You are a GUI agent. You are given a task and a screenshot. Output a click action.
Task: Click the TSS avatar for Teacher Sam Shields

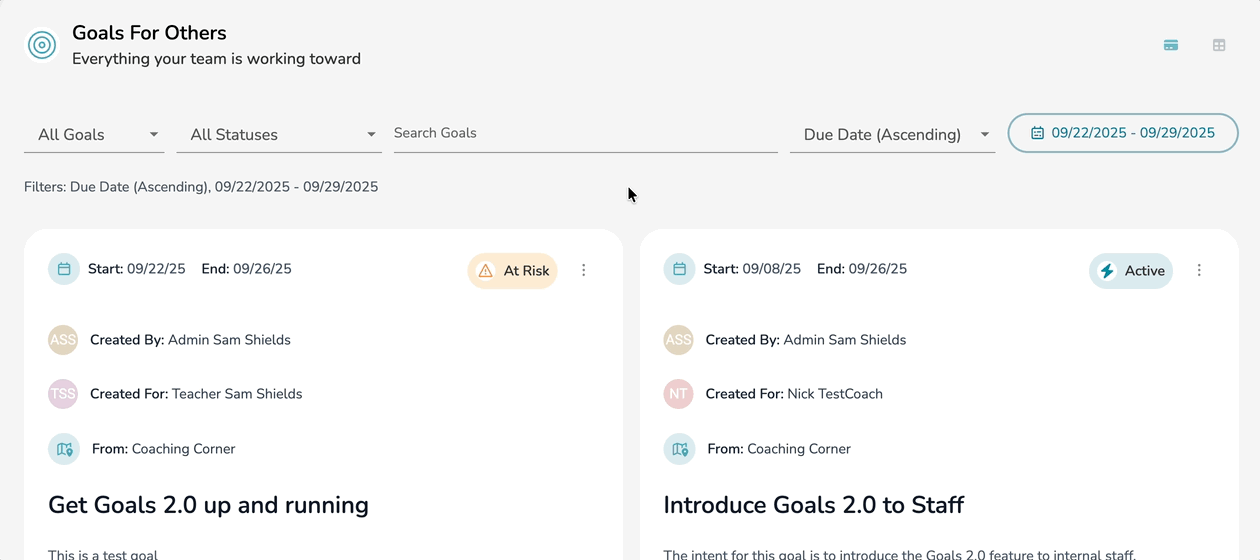pos(63,394)
